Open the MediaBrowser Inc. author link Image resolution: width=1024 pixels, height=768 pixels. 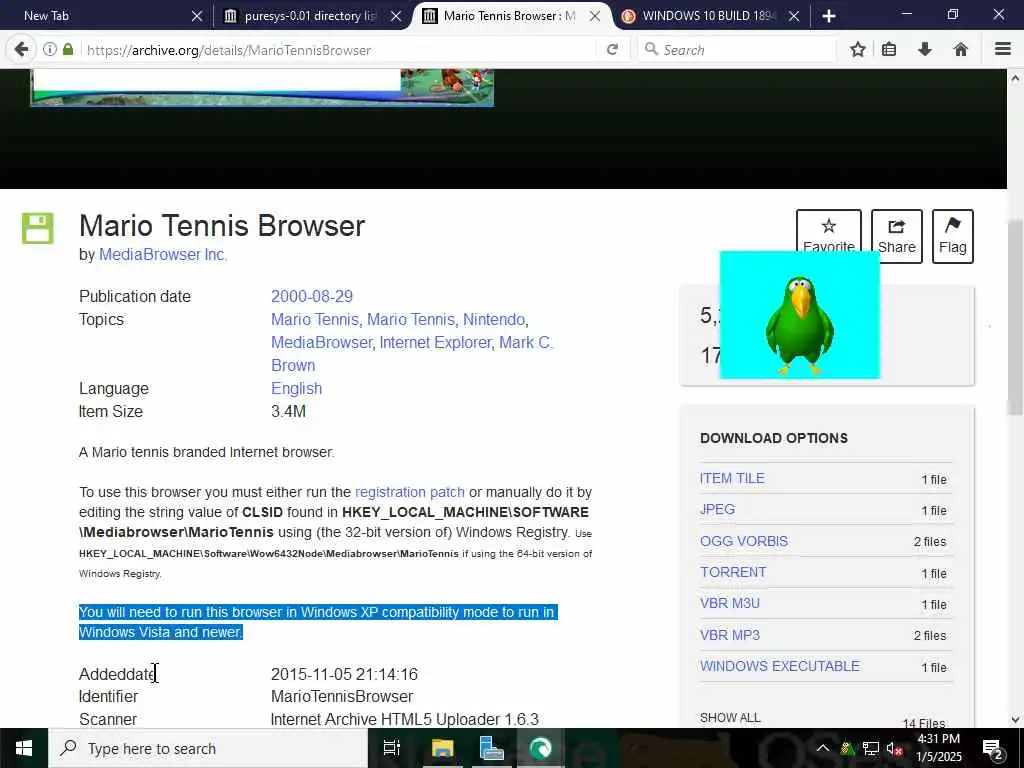163,255
